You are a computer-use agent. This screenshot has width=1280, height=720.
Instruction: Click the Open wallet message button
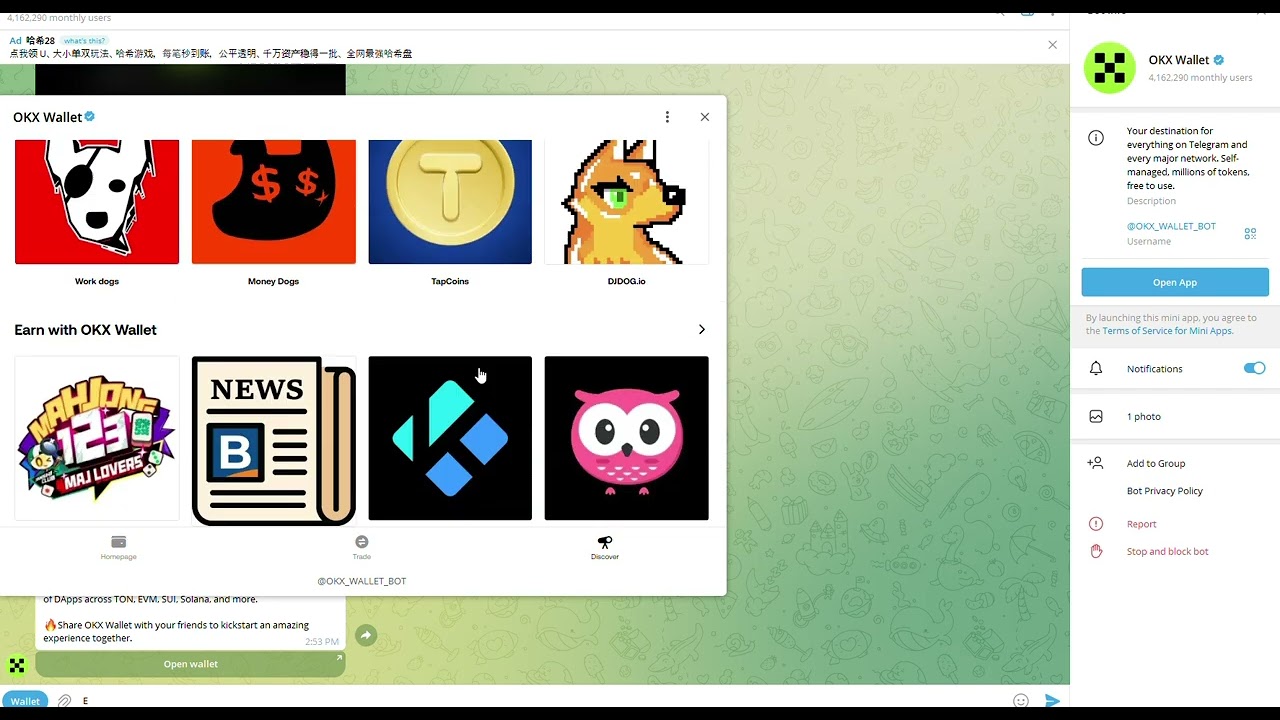tap(190, 664)
